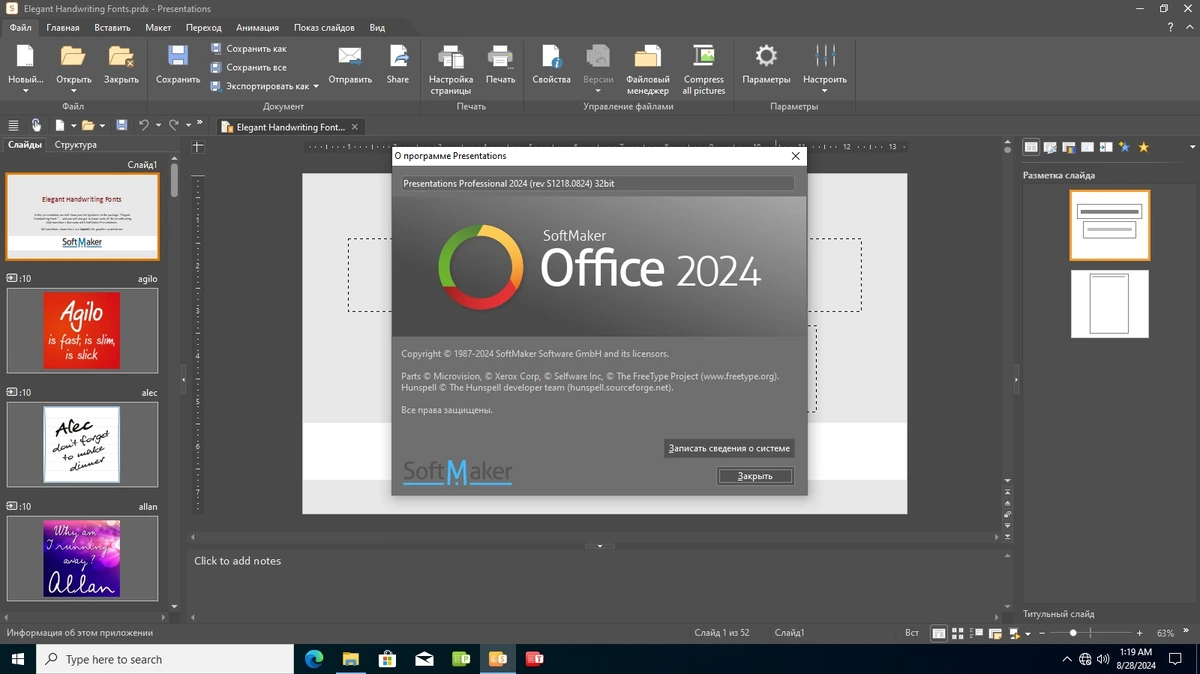Screen dimensions: 1200x674
Task: Open slide transition sidebar icon
Action: click(x=1106, y=147)
